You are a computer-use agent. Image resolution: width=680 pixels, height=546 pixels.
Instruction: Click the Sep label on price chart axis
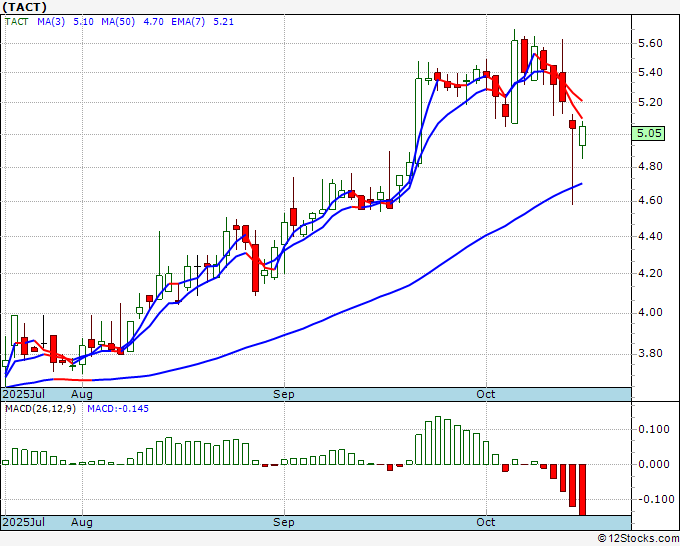(x=284, y=394)
